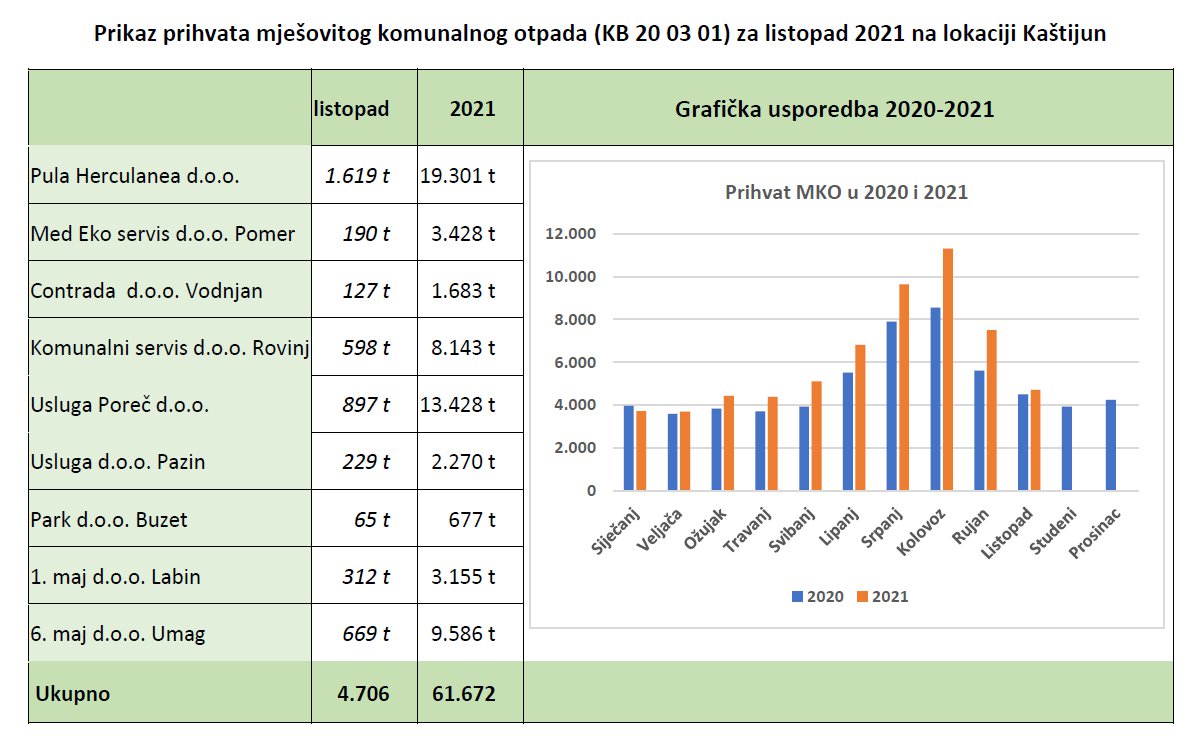1198x753 pixels.
Task: Click the "2.270 t" yearly value cell
Action: pyautogui.click(x=463, y=461)
